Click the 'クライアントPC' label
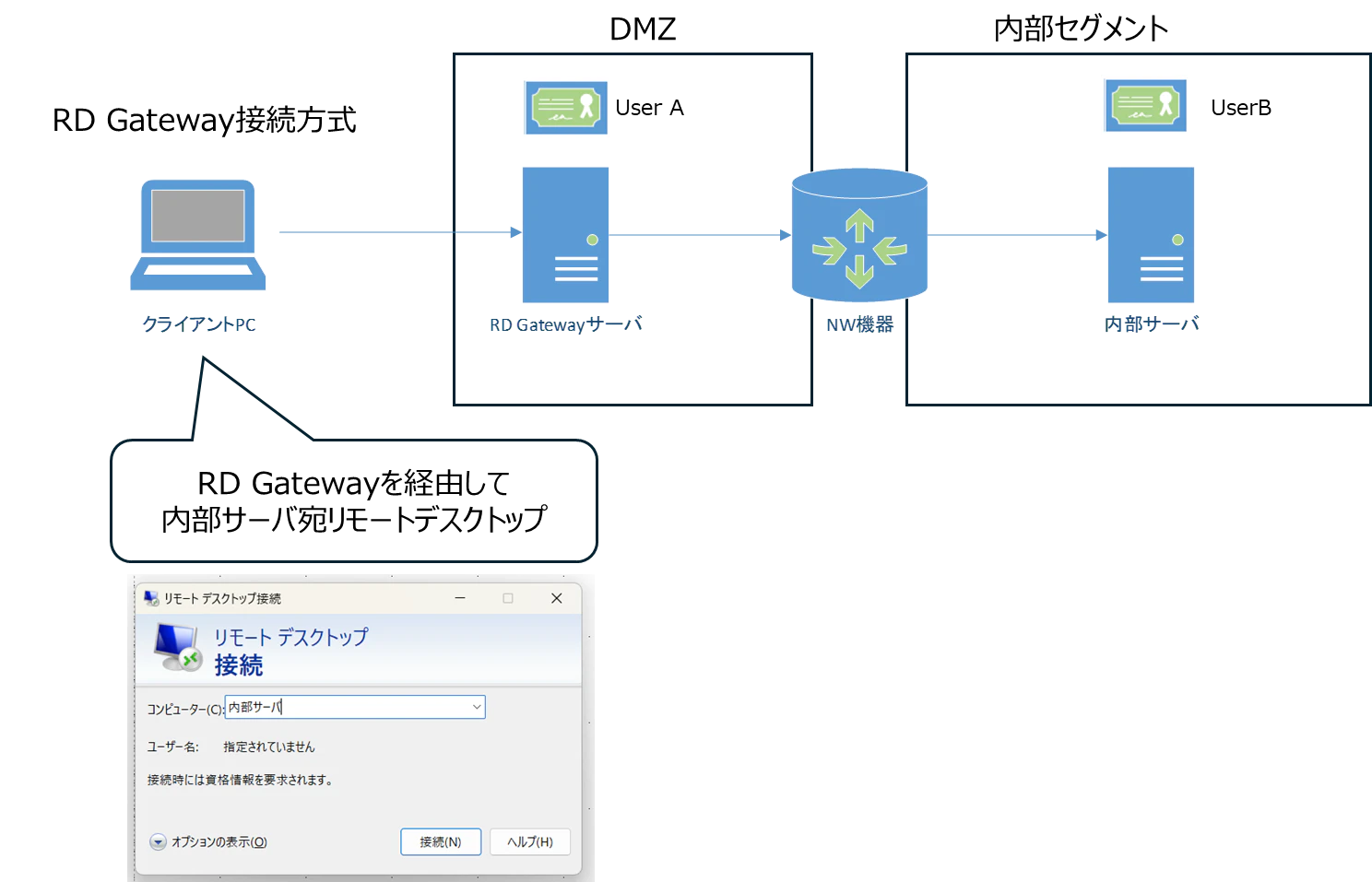 pyautogui.click(x=198, y=324)
